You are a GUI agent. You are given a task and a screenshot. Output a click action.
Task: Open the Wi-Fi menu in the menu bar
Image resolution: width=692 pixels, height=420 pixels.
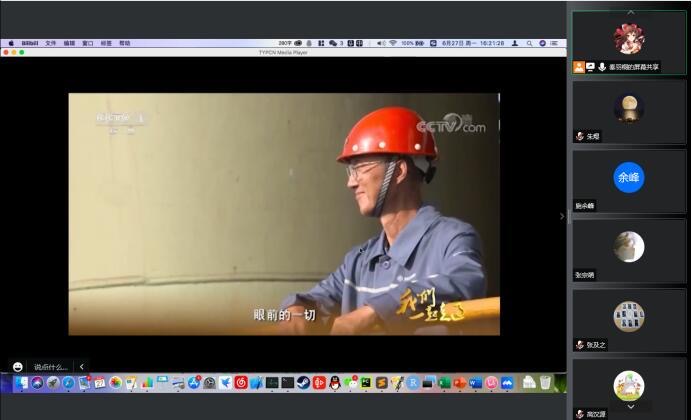point(393,43)
